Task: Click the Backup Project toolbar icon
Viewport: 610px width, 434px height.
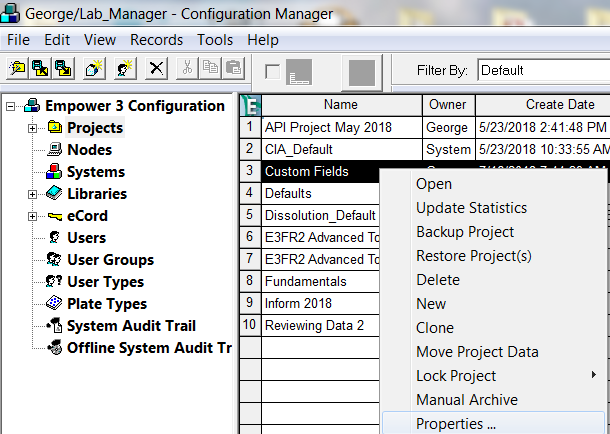Action: (40, 69)
